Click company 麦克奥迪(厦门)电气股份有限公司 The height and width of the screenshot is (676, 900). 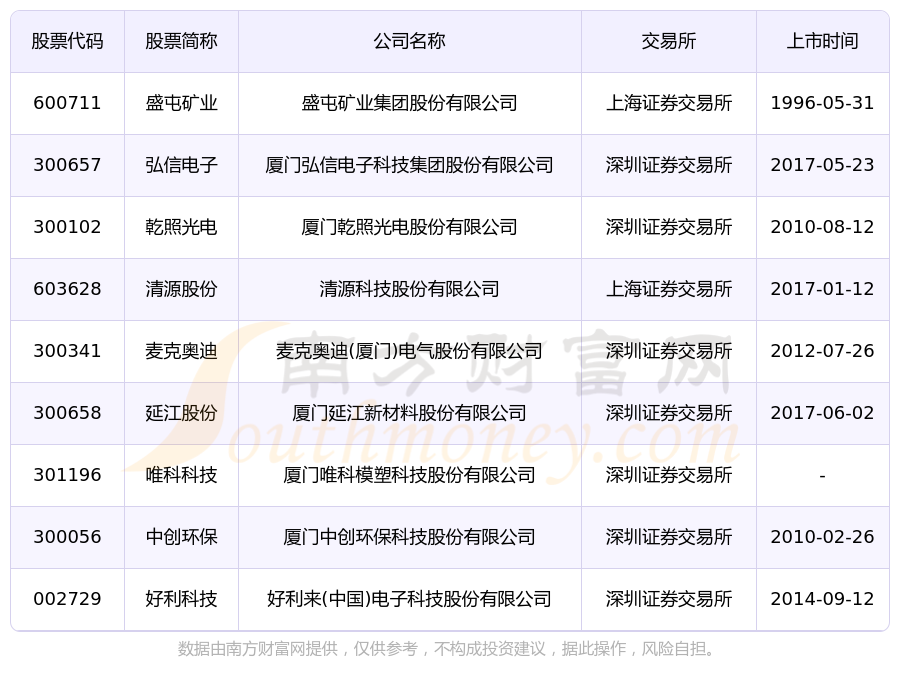pos(409,351)
